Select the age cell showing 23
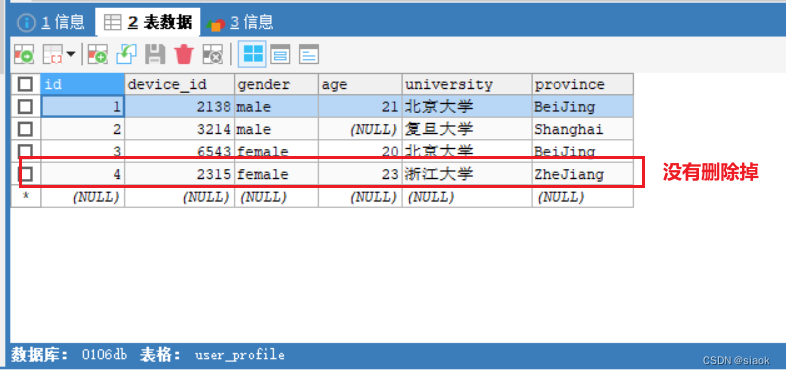 click(360, 174)
